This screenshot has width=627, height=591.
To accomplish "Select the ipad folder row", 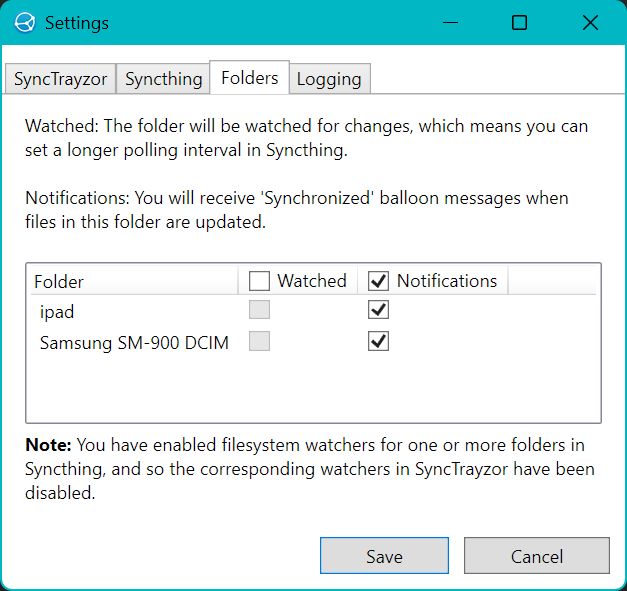I will tap(313, 311).
